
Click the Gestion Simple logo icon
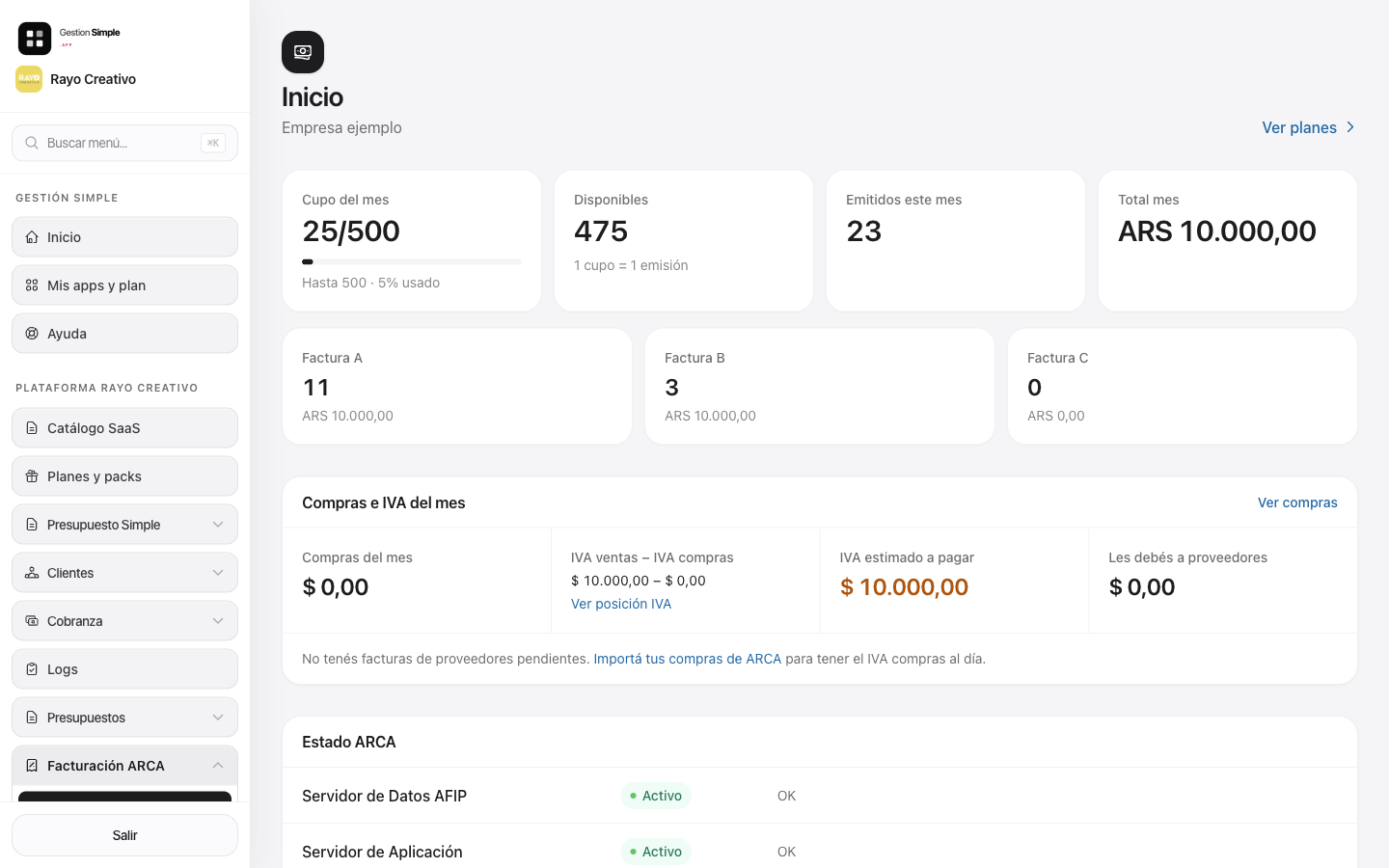(x=35, y=39)
